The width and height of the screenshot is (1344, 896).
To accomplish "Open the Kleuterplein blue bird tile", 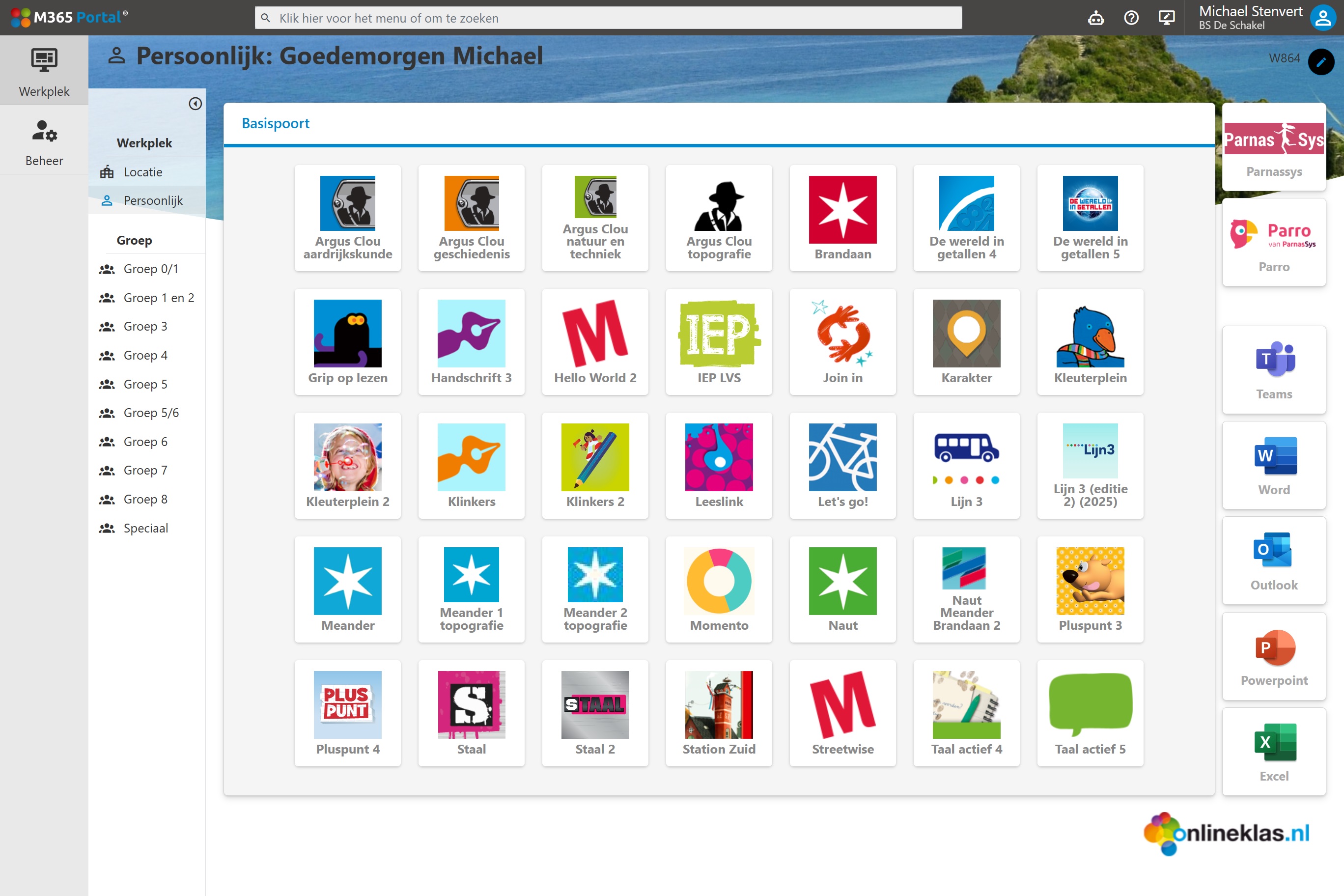I will [1090, 341].
